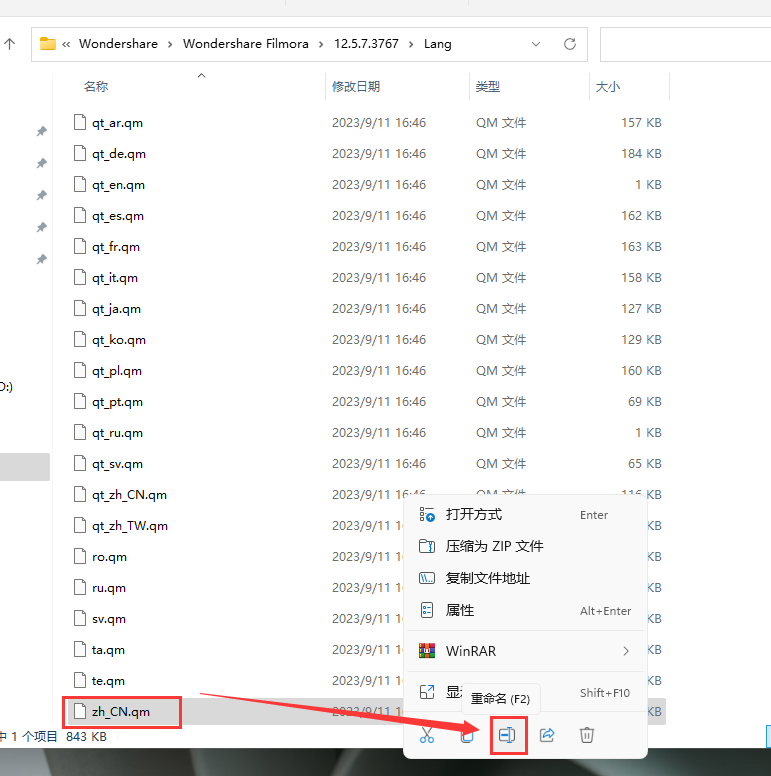Image resolution: width=771 pixels, height=776 pixels.
Task: Select file qt_ja.qm
Action: [116, 309]
